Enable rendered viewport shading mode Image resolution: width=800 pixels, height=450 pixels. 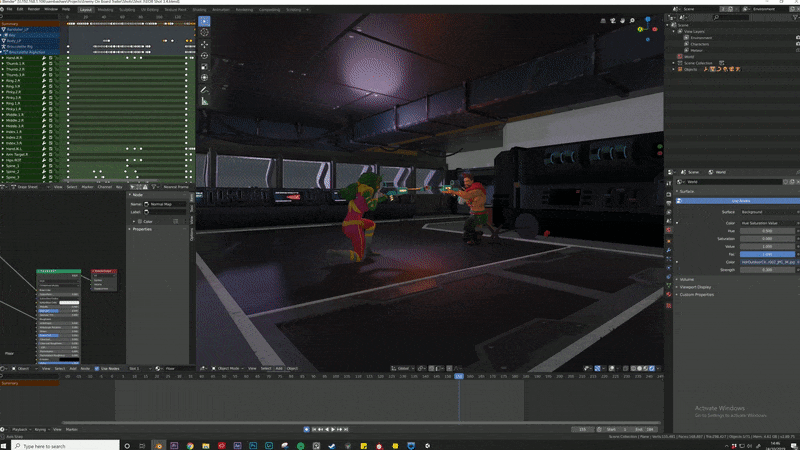tap(652, 368)
